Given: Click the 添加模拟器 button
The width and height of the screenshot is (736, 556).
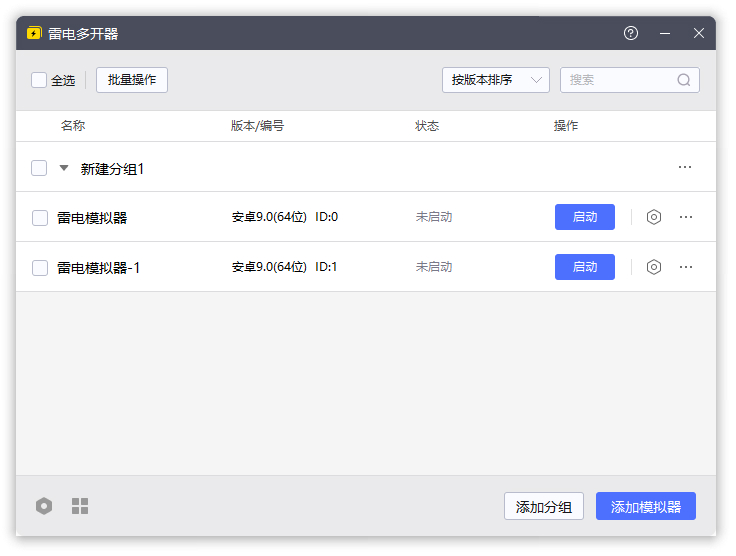Looking at the screenshot, I should click(x=646, y=506).
